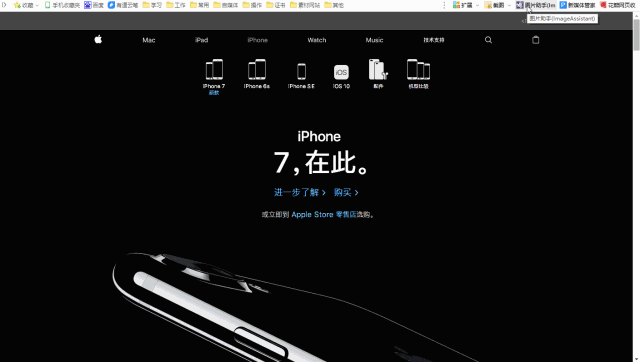Open the 百度 bookmark
This screenshot has width=640, height=362.
tap(94, 5)
